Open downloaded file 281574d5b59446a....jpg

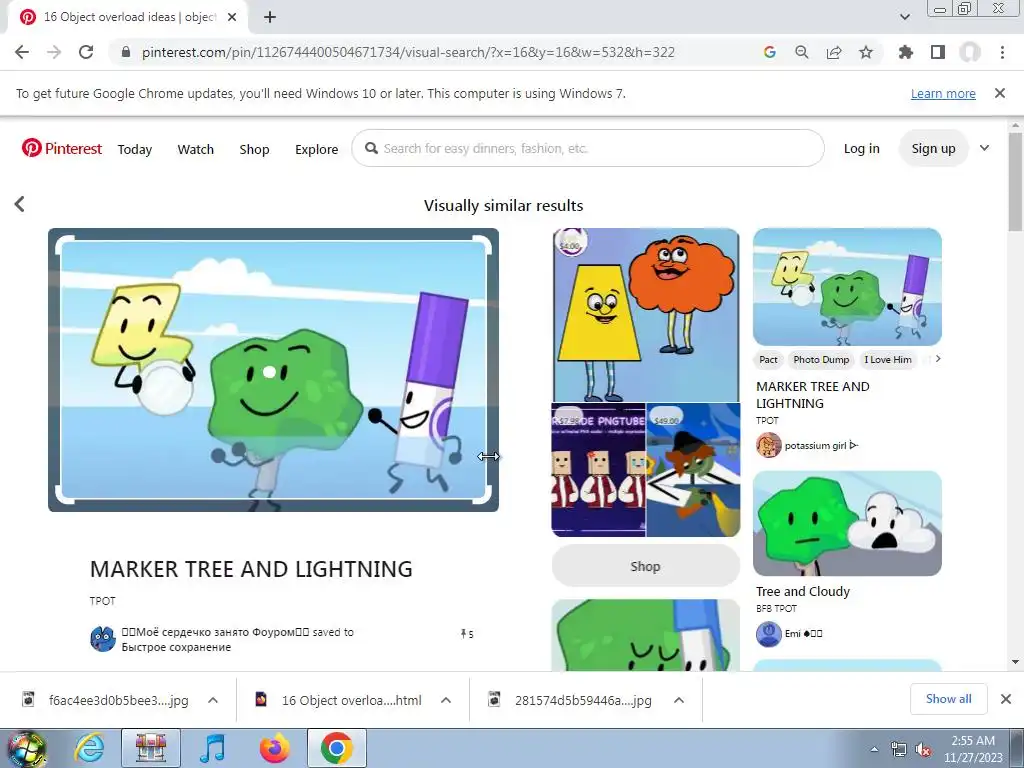(572, 700)
